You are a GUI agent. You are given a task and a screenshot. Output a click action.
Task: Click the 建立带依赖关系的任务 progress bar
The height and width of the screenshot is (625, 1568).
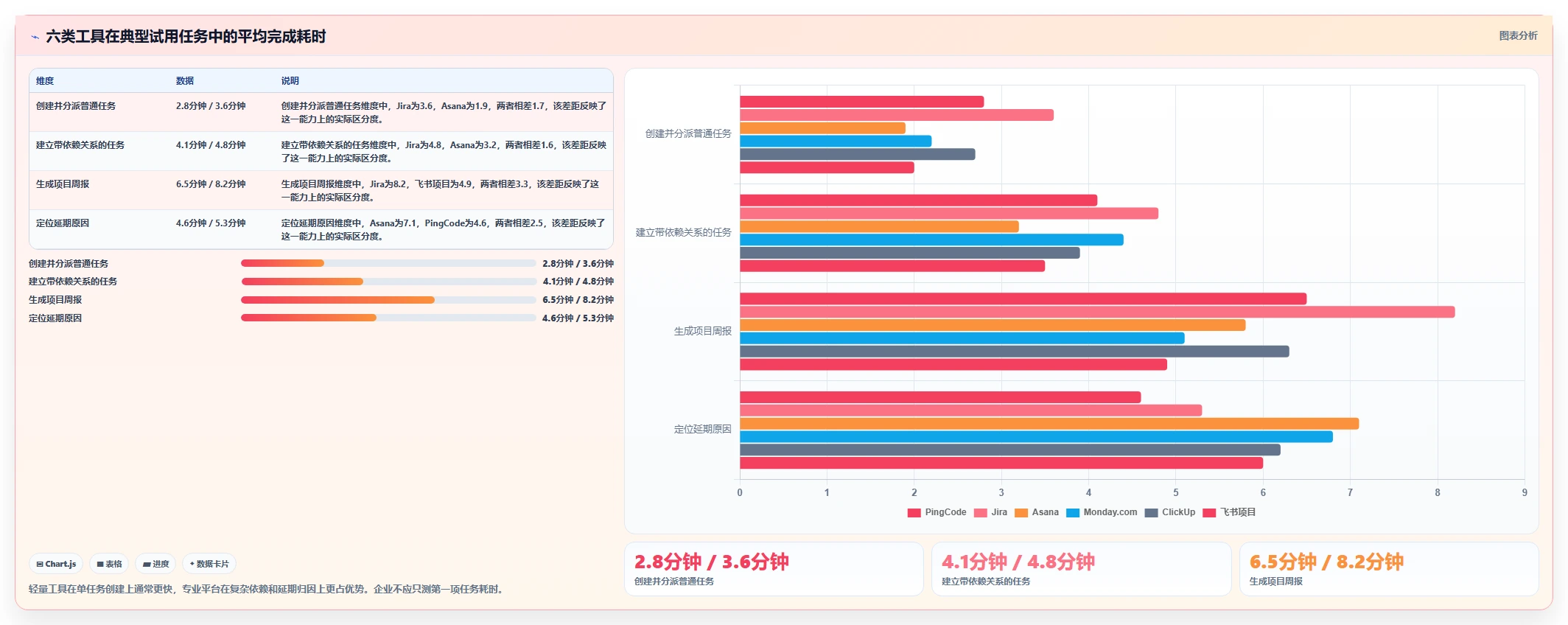(388, 282)
